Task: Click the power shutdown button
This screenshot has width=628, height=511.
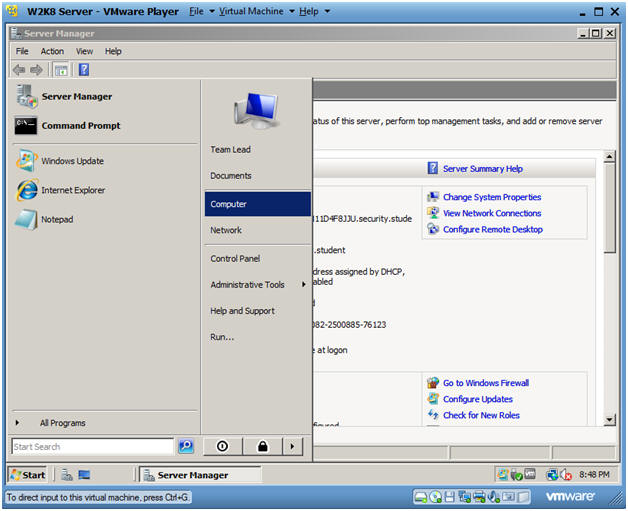Action: pos(222,446)
